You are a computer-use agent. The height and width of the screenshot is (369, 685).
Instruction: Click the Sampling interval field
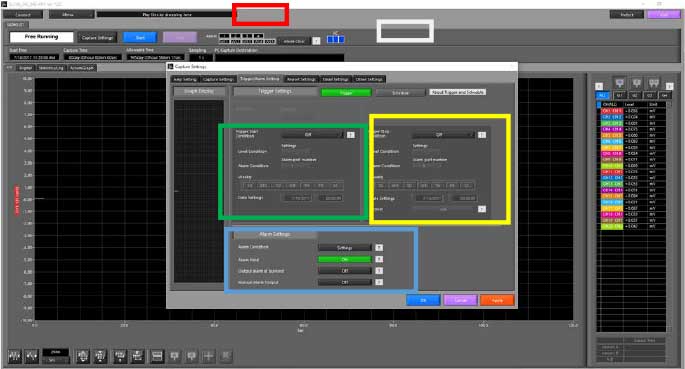[201, 57]
